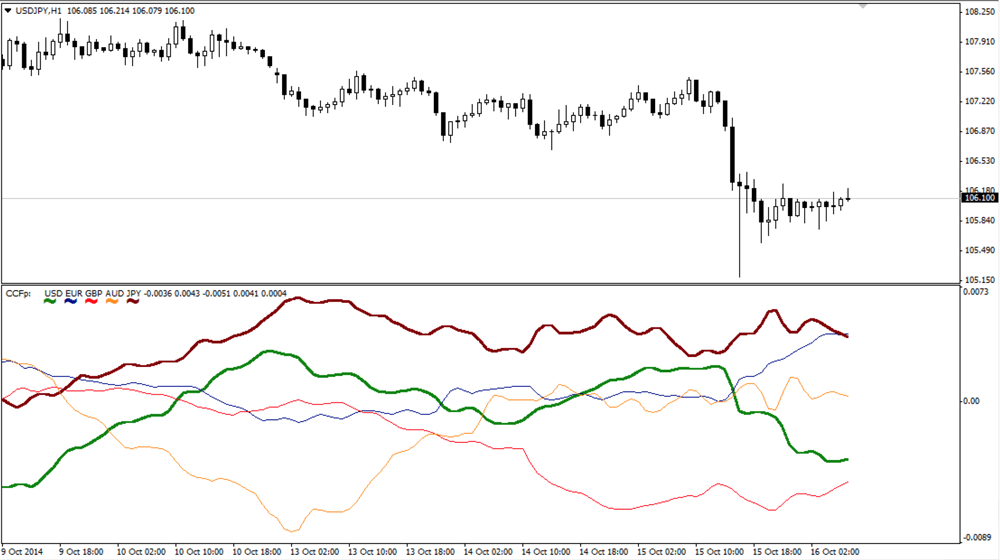Click the divider between chart and indicator
This screenshot has width=1000, height=560.
click(x=480, y=284)
